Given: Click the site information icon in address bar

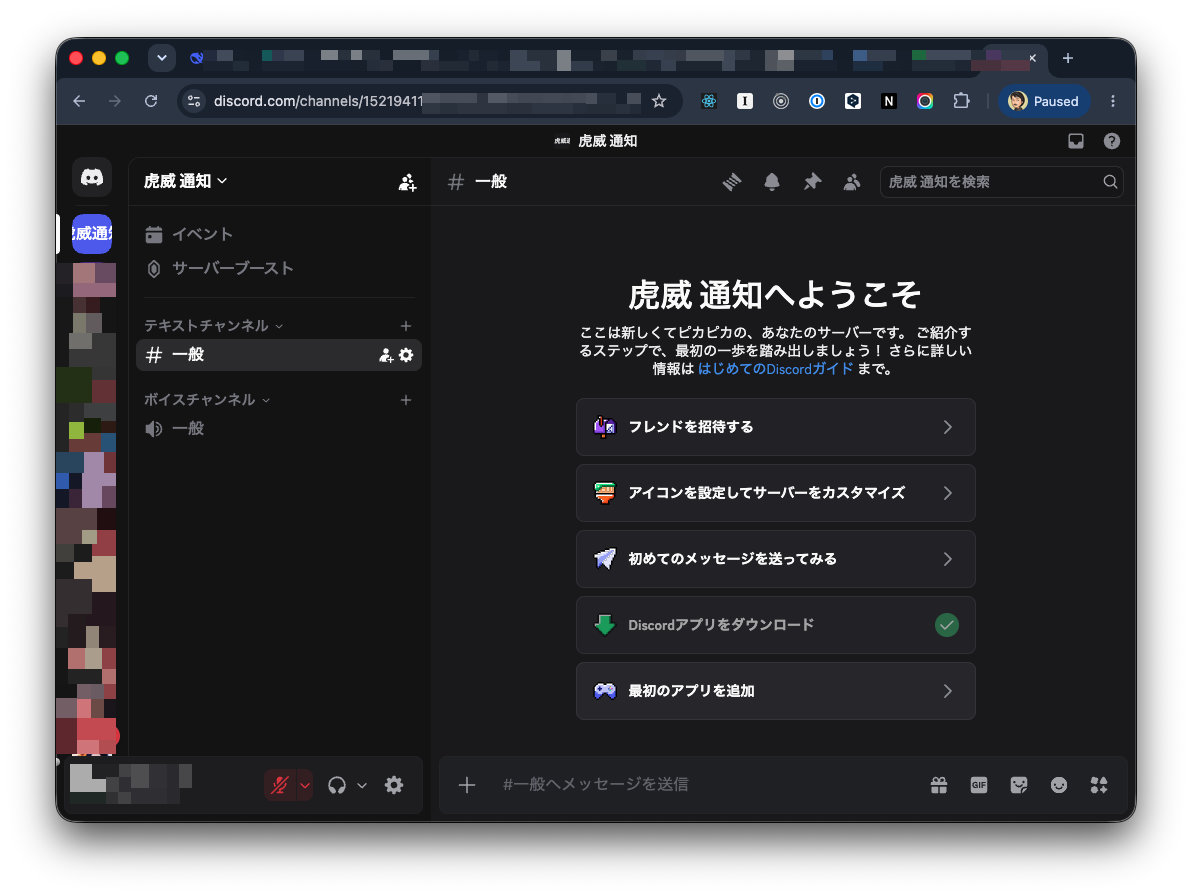Looking at the screenshot, I should pos(194,101).
